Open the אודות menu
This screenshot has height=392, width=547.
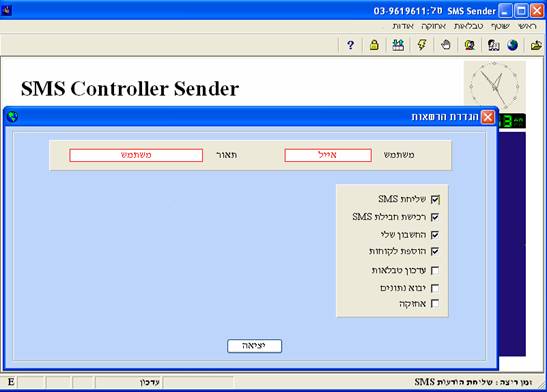(403, 27)
